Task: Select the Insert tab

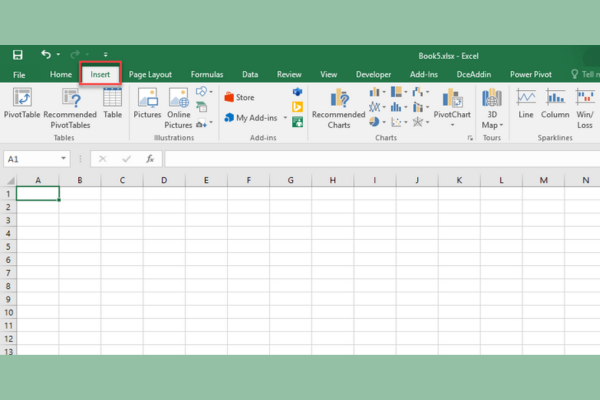Action: click(100, 74)
